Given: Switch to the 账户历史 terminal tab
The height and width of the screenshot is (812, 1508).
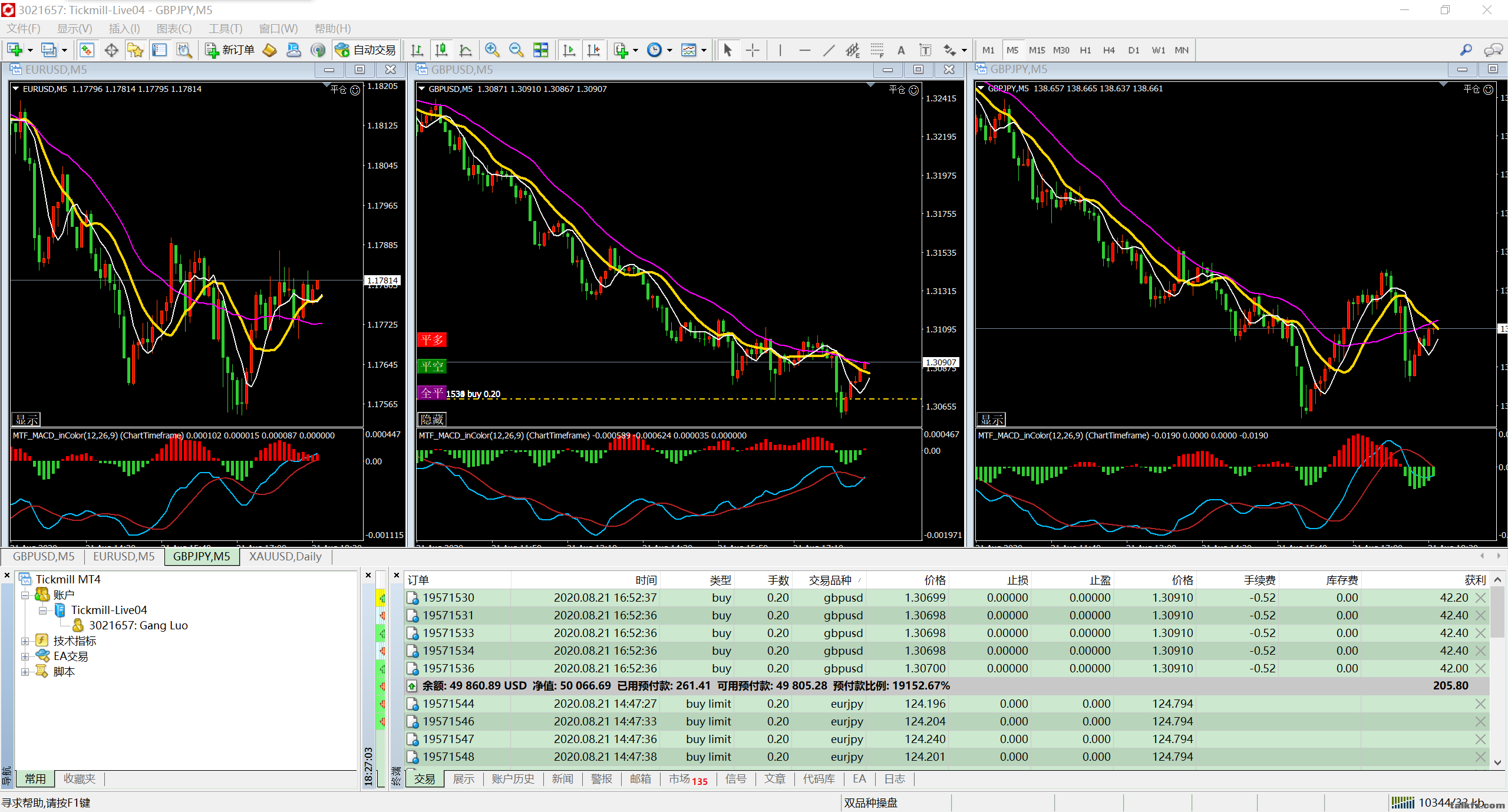Looking at the screenshot, I should pyautogui.click(x=513, y=779).
